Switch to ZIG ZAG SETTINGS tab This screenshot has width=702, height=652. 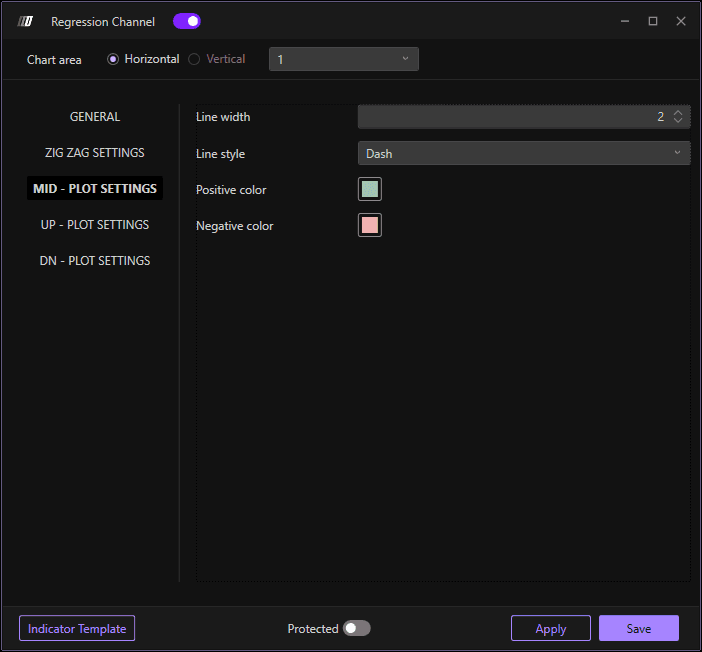coord(95,153)
